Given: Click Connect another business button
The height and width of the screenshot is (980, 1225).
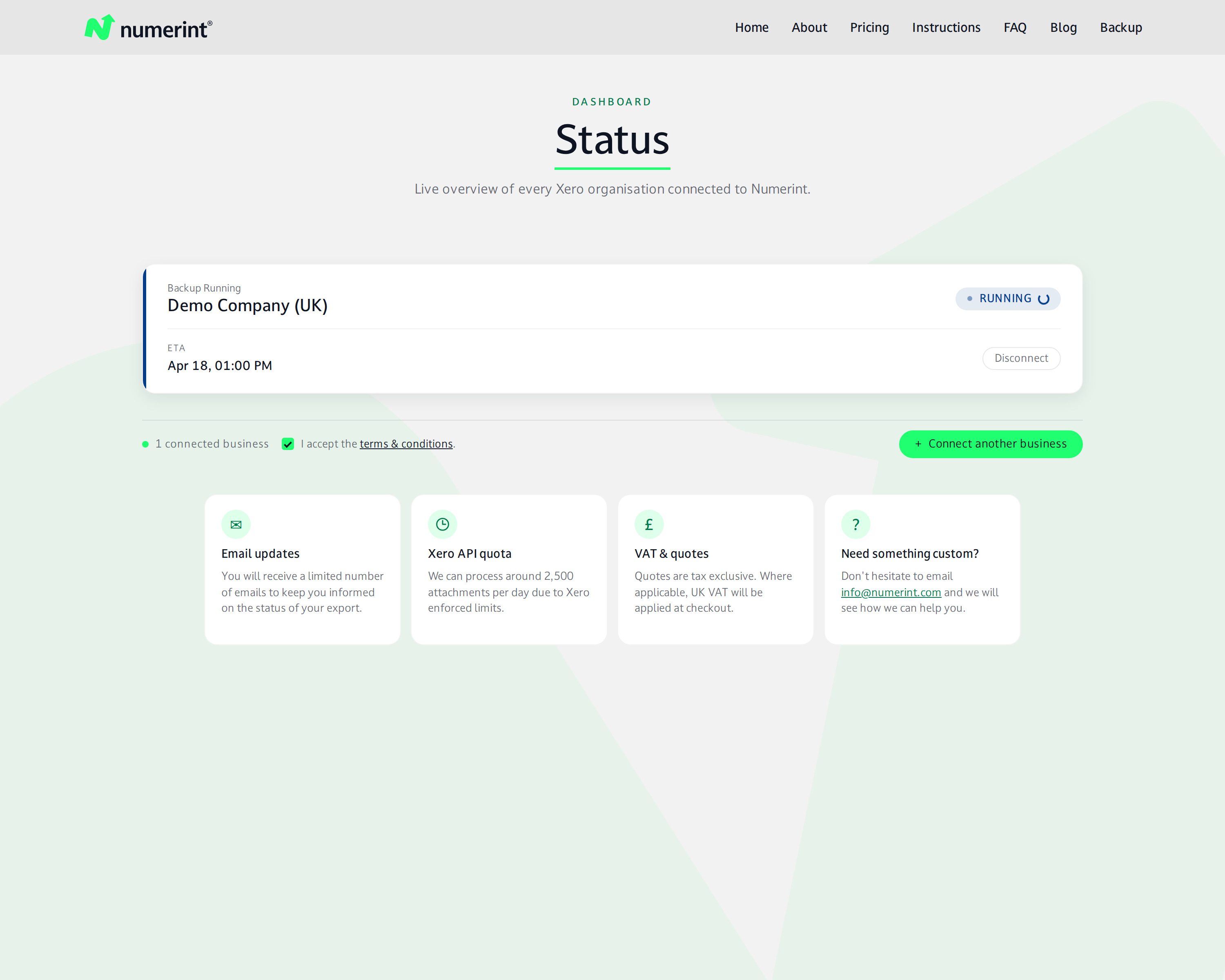Looking at the screenshot, I should click(x=990, y=444).
